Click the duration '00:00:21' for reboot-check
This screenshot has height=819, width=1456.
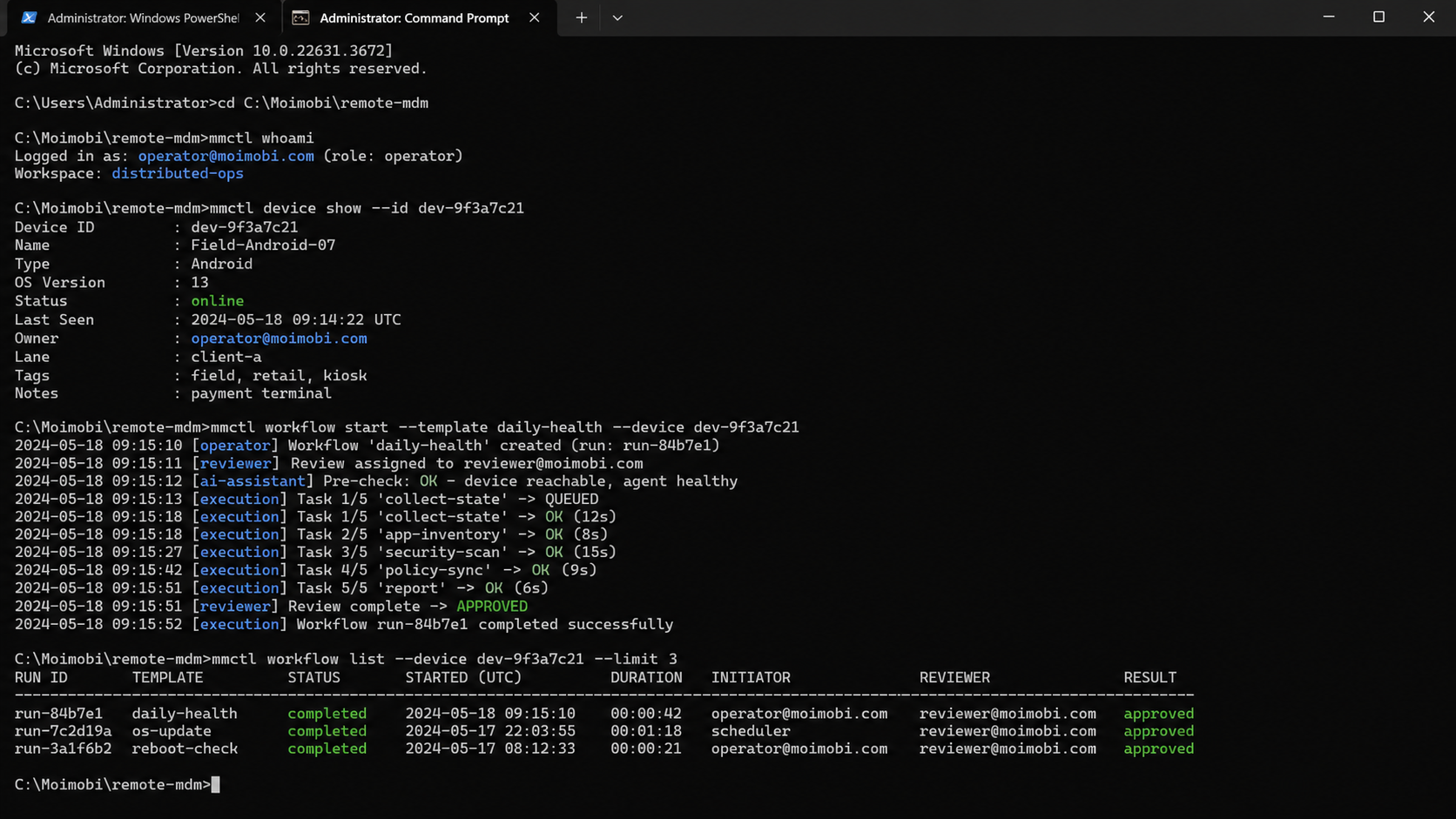pyautogui.click(x=646, y=749)
